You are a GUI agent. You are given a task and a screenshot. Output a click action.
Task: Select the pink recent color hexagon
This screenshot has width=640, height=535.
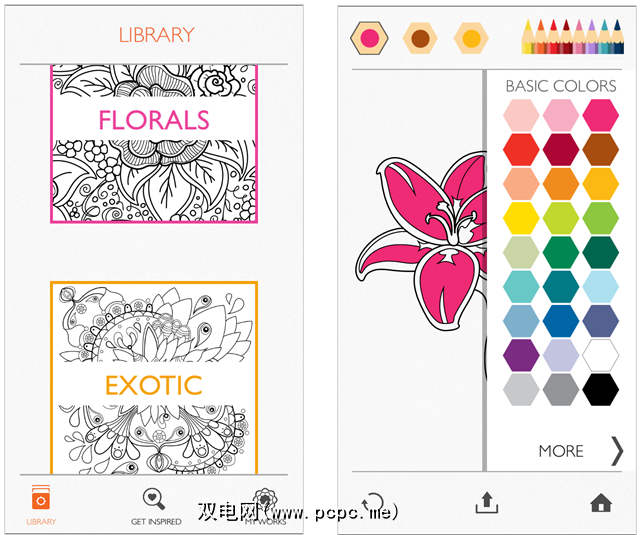pyautogui.click(x=369, y=38)
